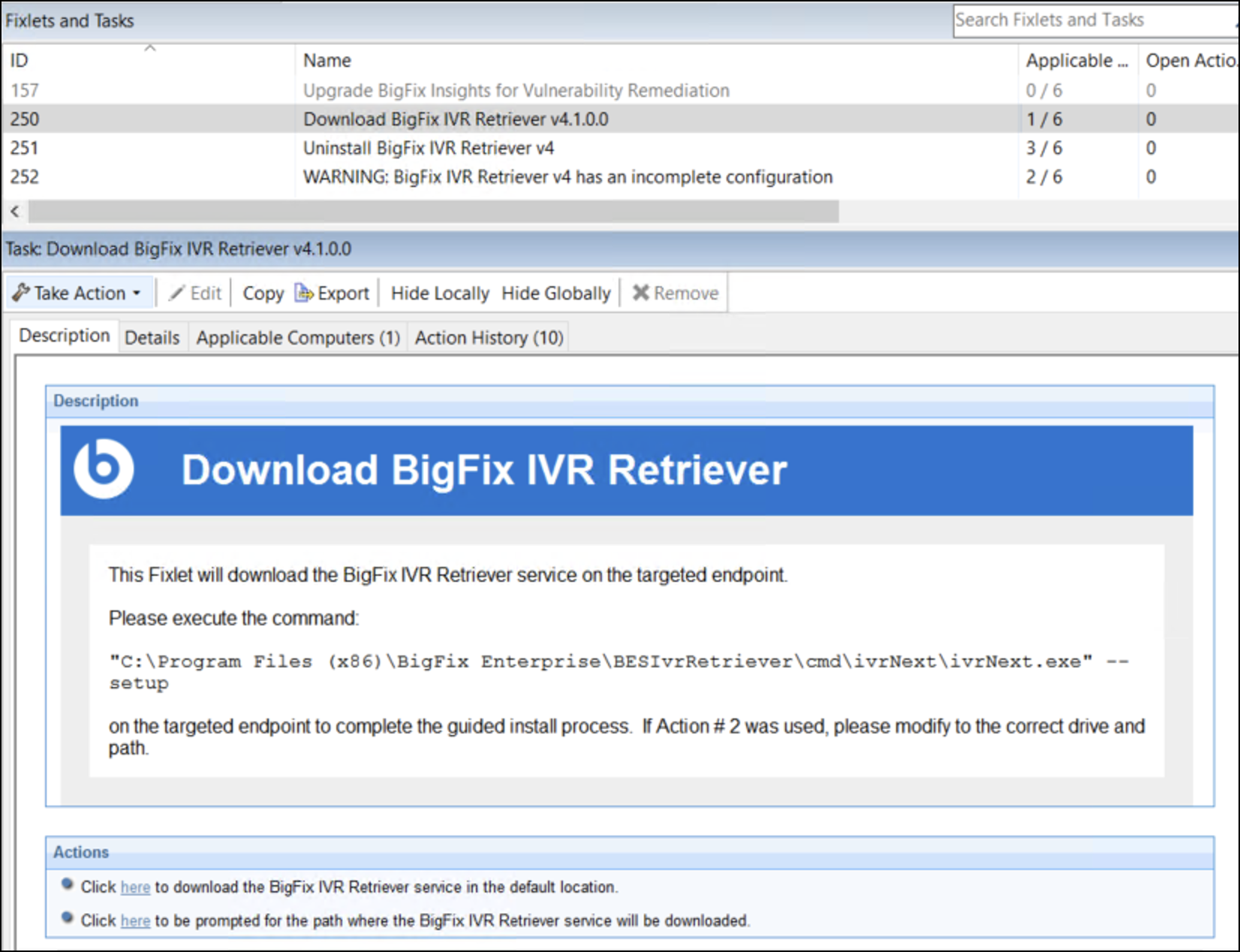Click the Search Fixlets and Tasks field
This screenshot has width=1240, height=952.
tap(1096, 20)
